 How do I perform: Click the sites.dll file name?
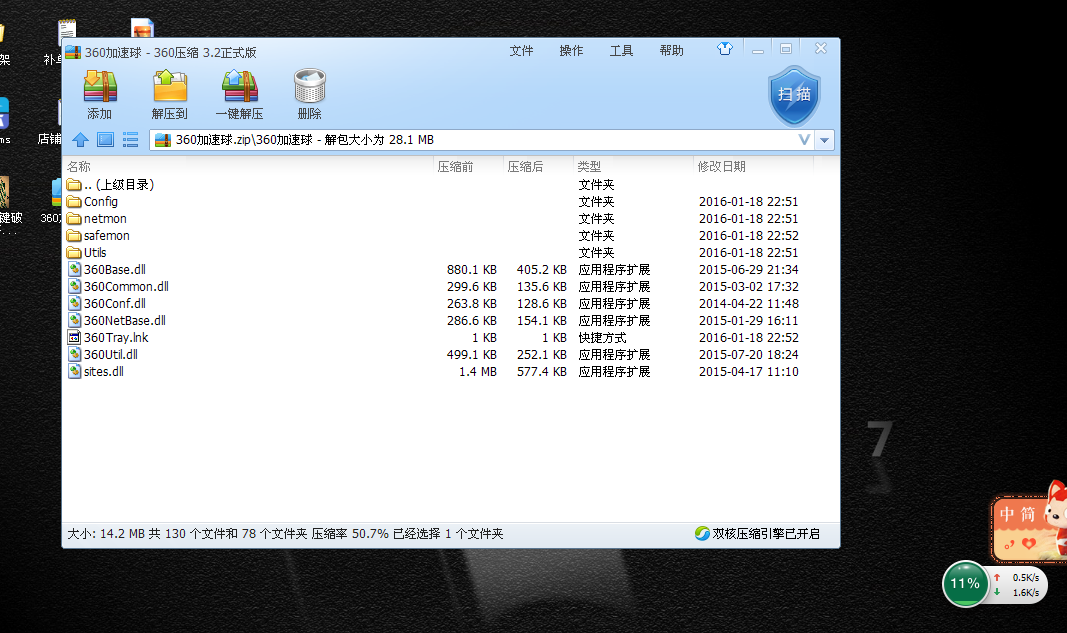click(x=104, y=372)
